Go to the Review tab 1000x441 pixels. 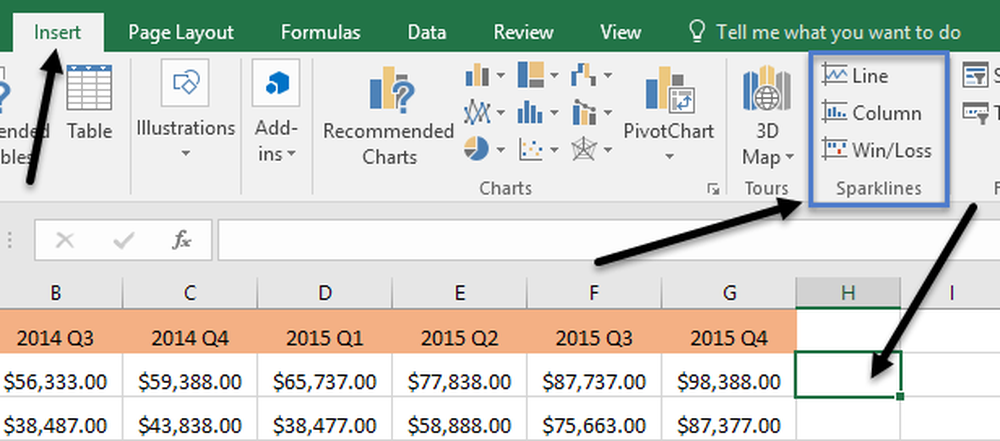[x=524, y=32]
